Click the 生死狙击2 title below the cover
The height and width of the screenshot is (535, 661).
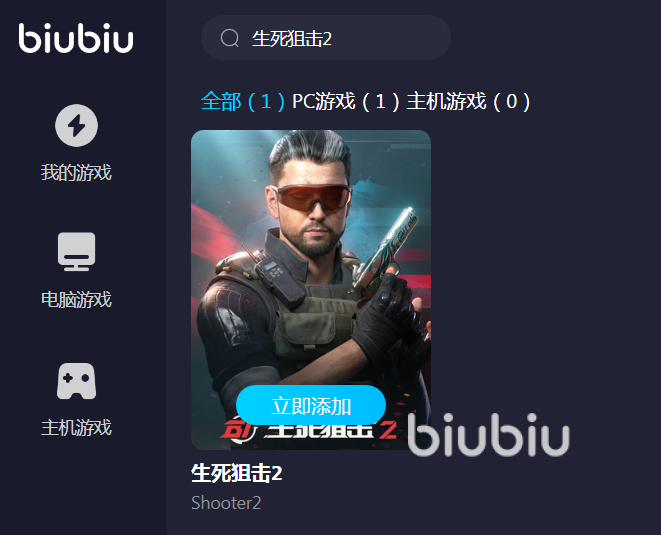tap(236, 473)
